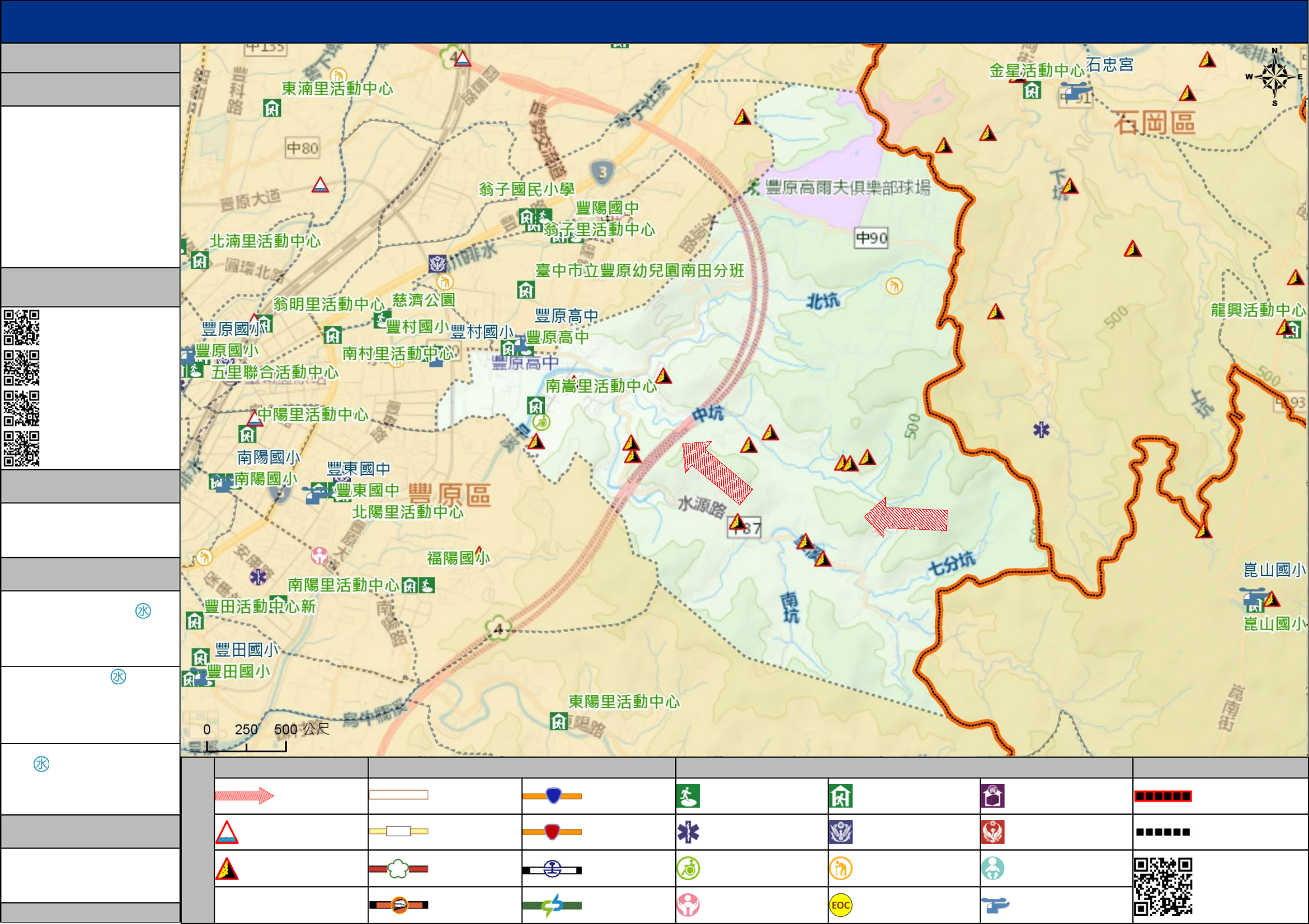Click the 東陽里活動中心 label
This screenshot has height=924, width=1309.
click(624, 702)
